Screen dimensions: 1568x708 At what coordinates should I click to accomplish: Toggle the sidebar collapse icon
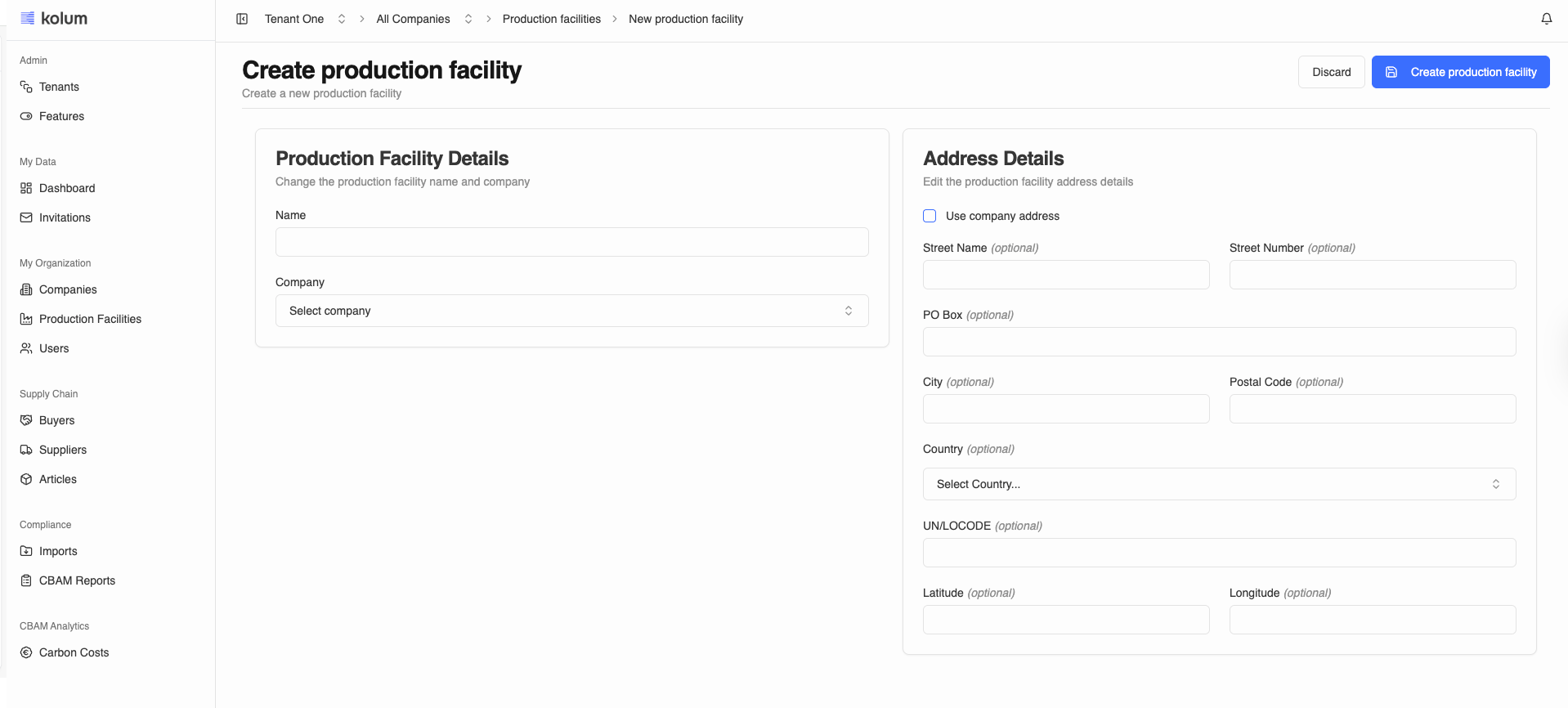click(x=242, y=19)
